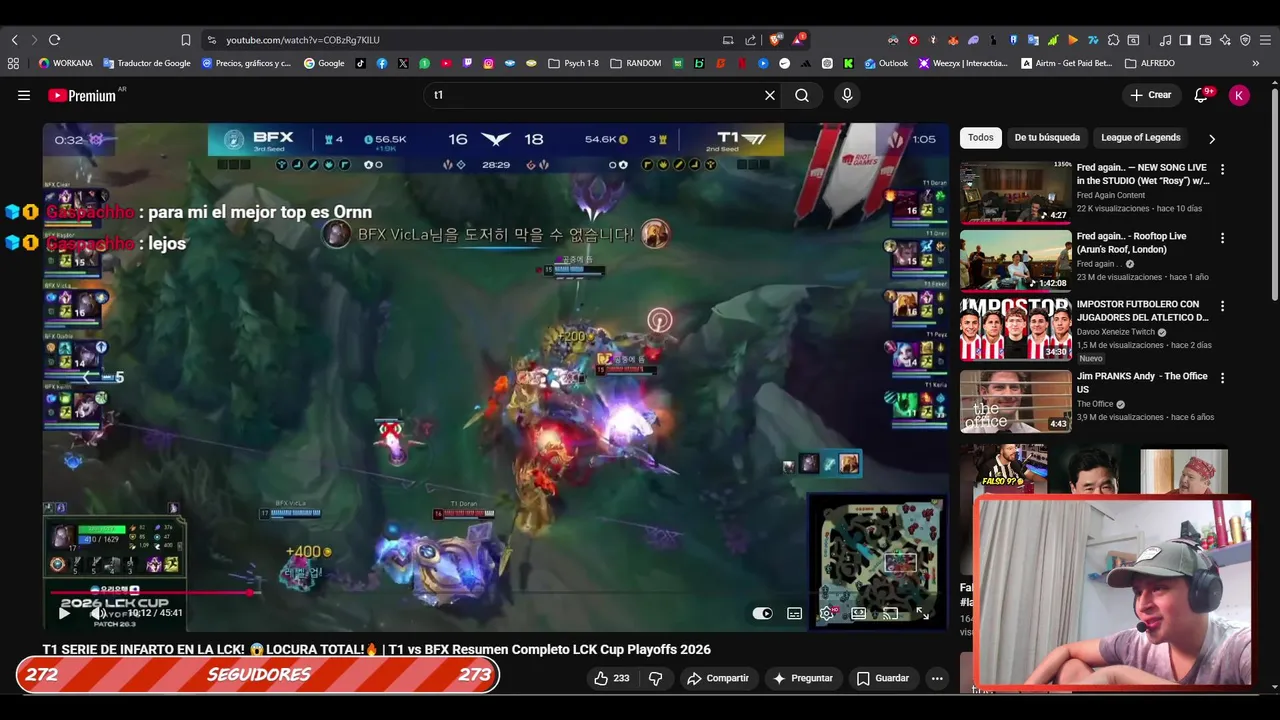The height and width of the screenshot is (720, 1280).
Task: Seek along the red video progress bar
Action: pyautogui.click(x=150, y=592)
